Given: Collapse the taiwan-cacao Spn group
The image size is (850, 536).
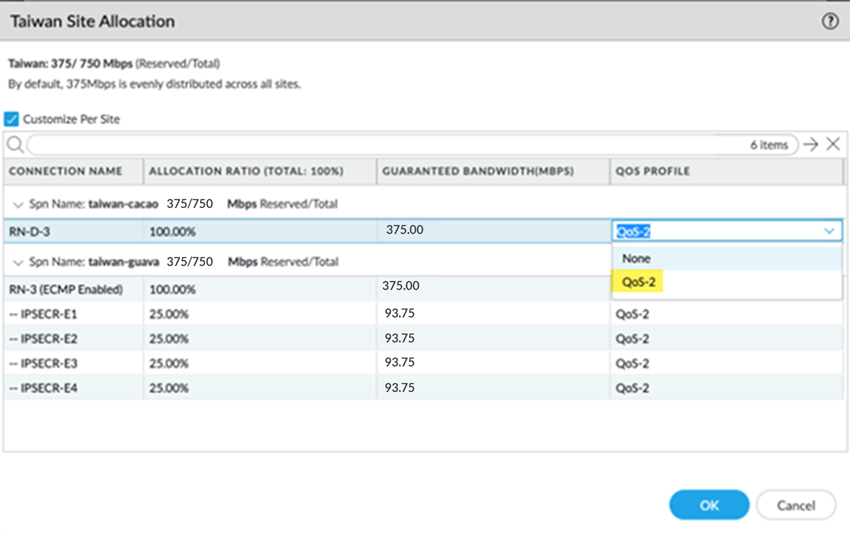Looking at the screenshot, I should pos(17,204).
